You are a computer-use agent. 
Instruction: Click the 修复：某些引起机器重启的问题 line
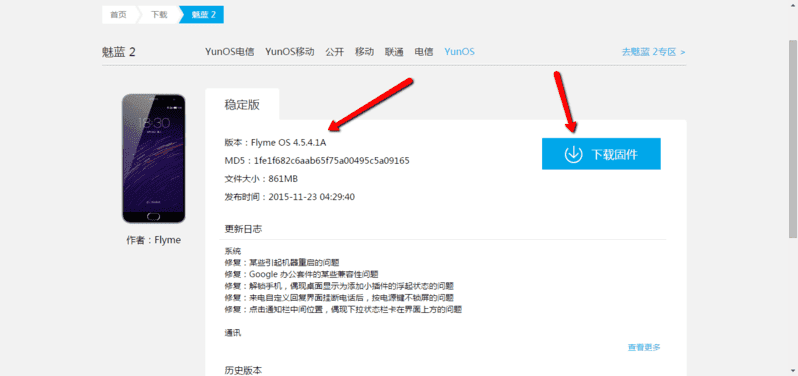point(281,263)
